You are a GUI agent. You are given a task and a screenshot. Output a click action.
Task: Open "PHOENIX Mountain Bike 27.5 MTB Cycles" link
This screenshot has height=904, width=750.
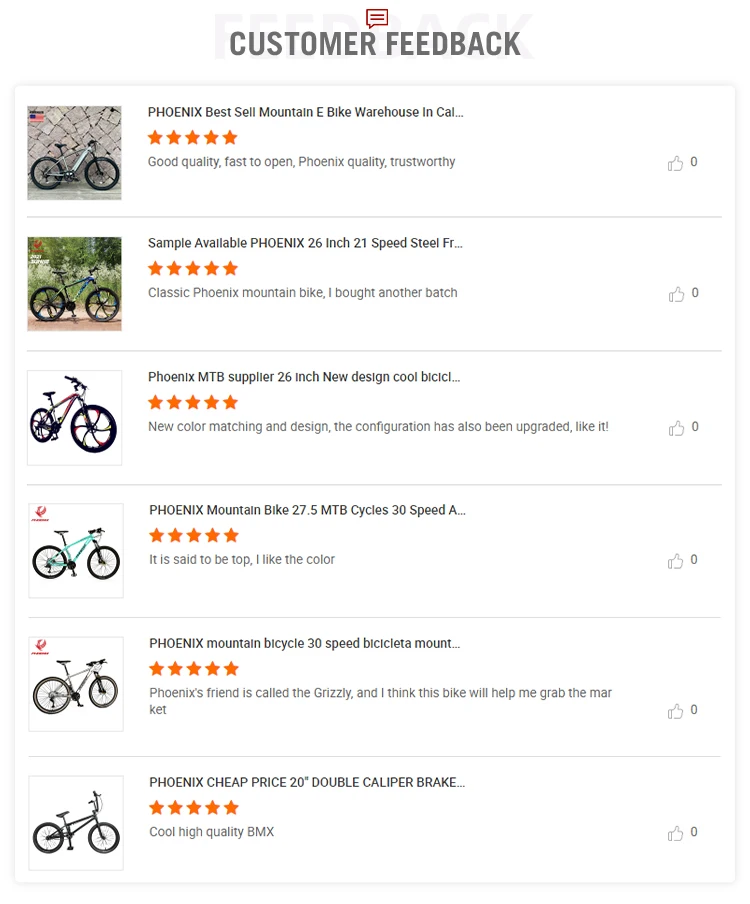pos(307,510)
